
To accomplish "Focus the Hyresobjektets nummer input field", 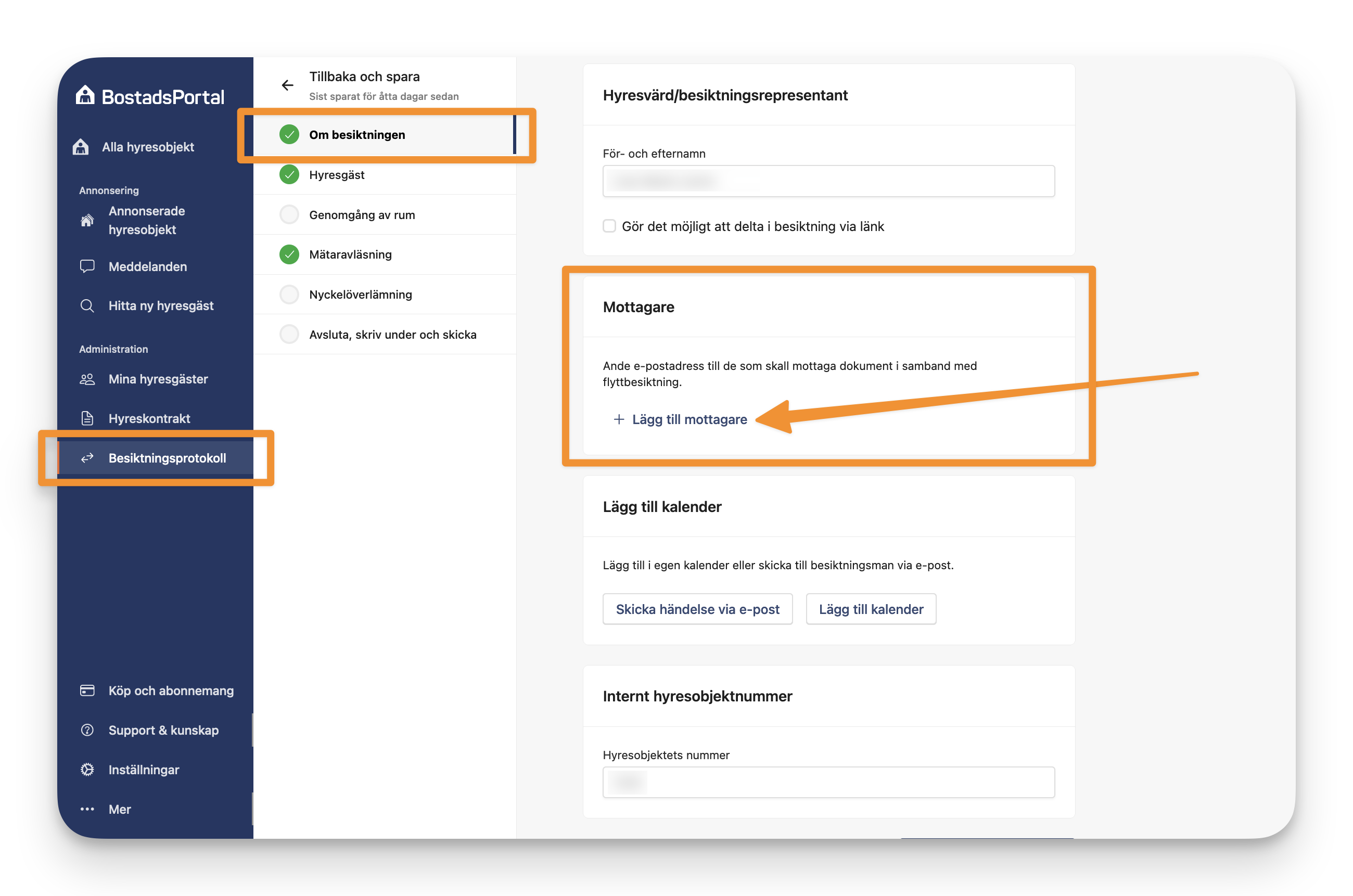I will (828, 782).
